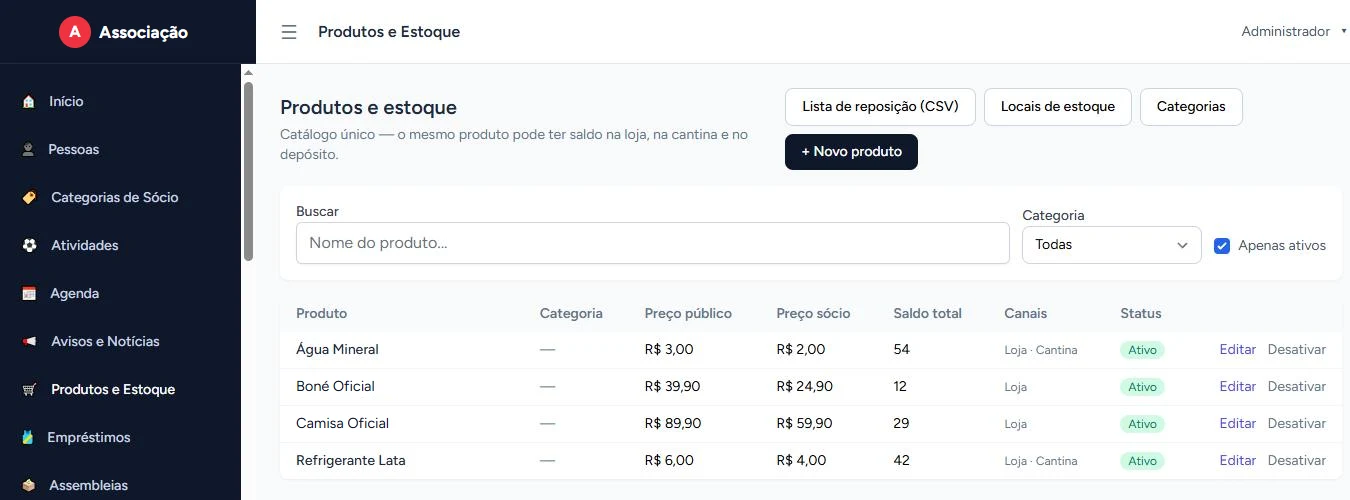
Task: Click the Ativo badge for Água Mineral
Action: pyautogui.click(x=1142, y=350)
